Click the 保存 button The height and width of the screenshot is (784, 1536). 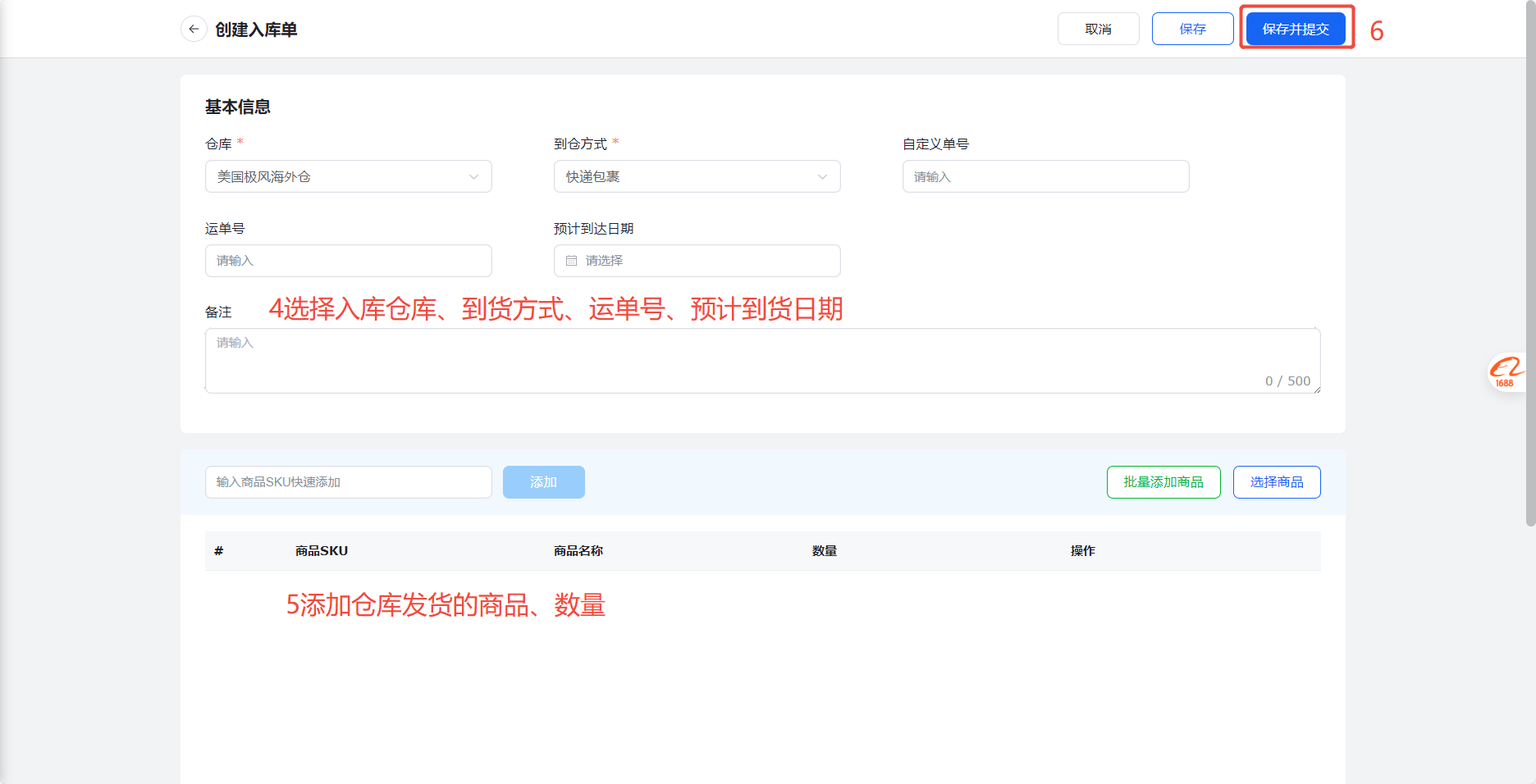[x=1192, y=29]
